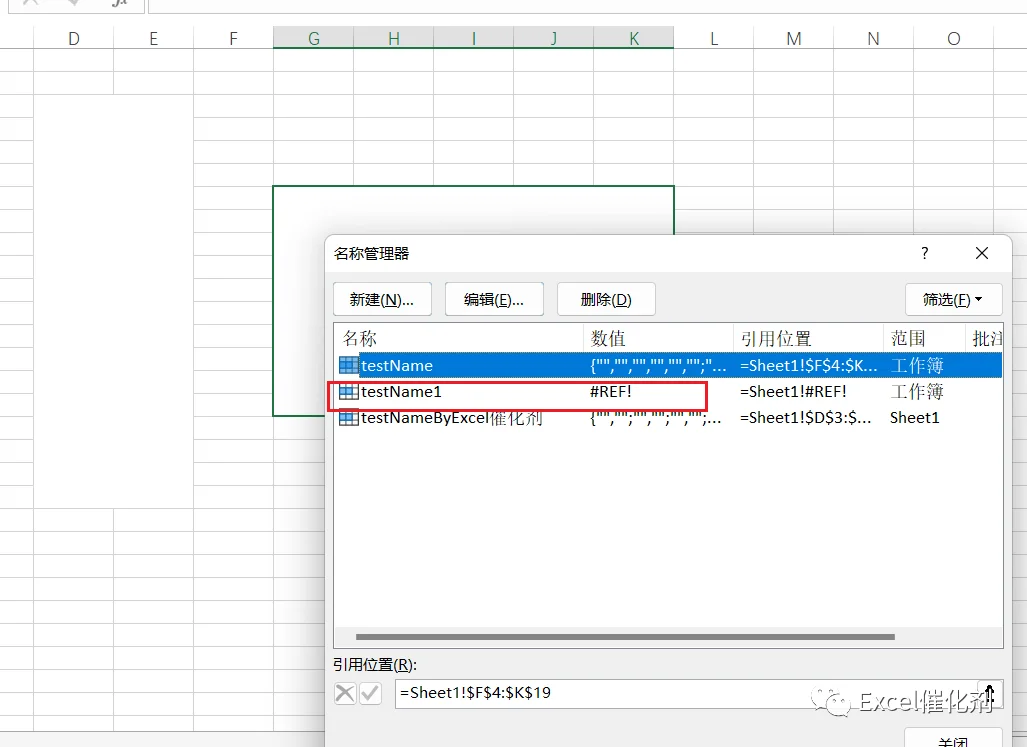The width and height of the screenshot is (1027, 747).
Task: Select worksheet column G header
Action: point(314,39)
